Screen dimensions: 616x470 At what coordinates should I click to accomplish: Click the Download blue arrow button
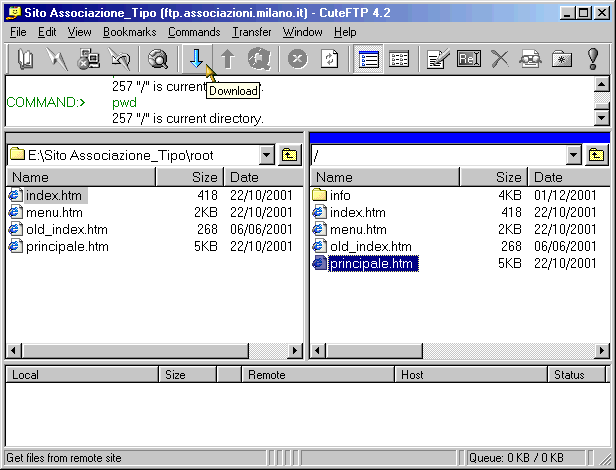[x=196, y=59]
